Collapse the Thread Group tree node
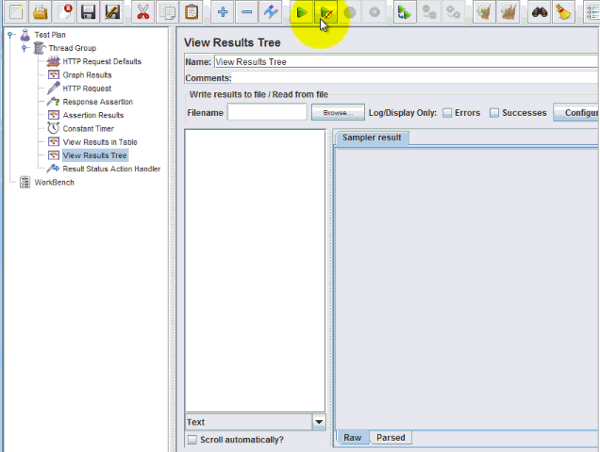 tap(24, 48)
